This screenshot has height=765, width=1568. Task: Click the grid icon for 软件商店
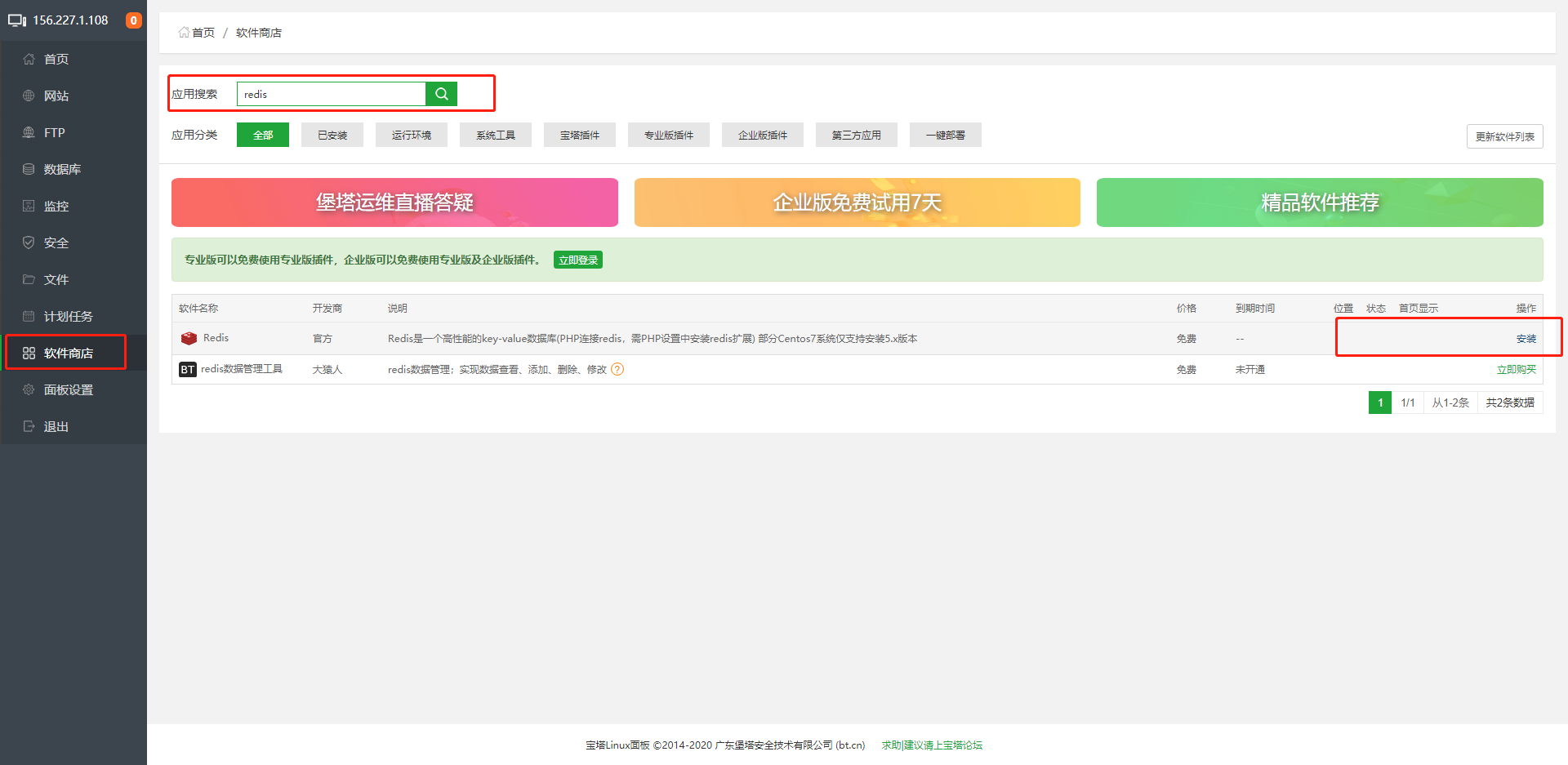click(x=29, y=353)
